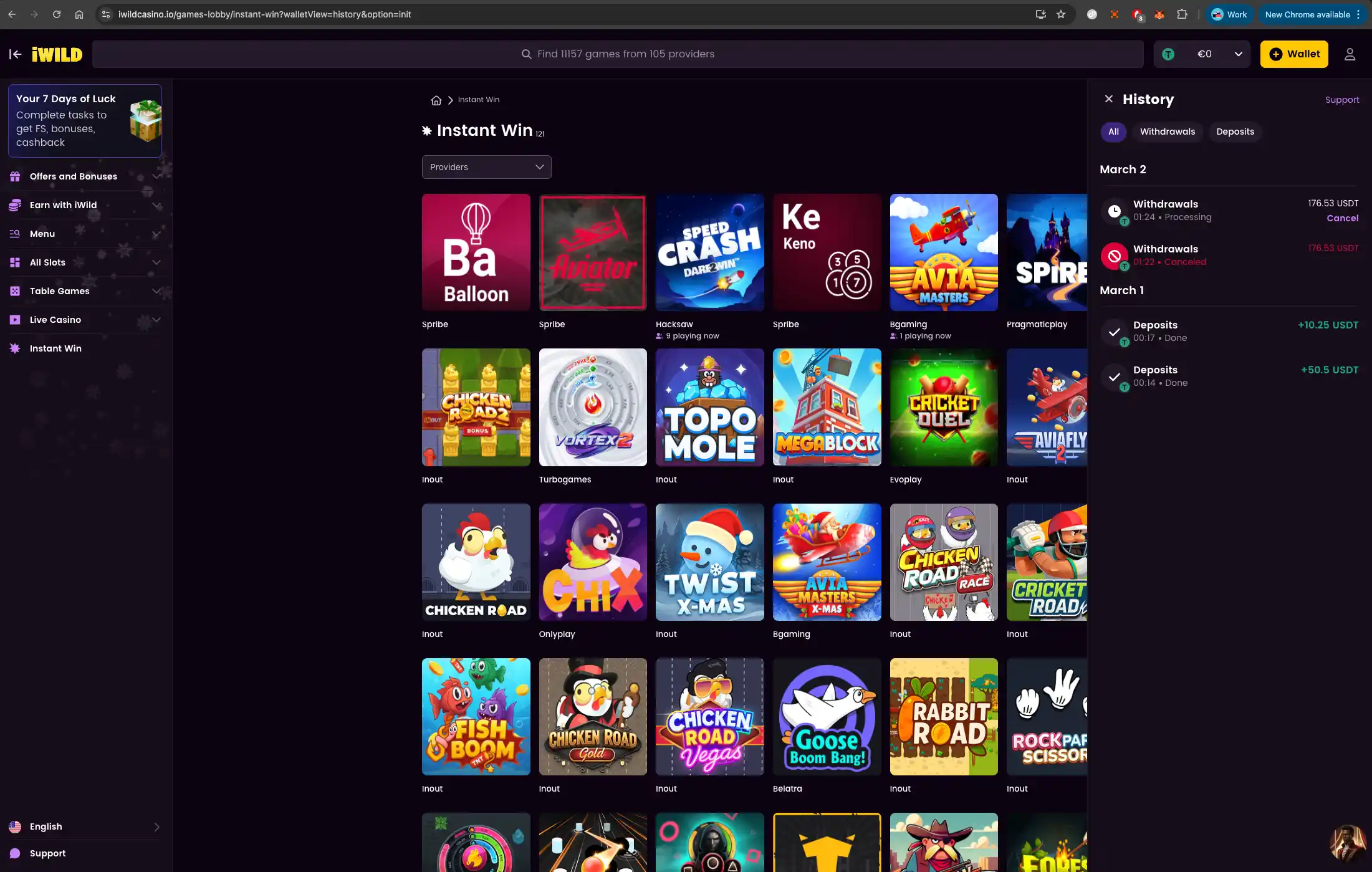
Task: Open Chrome's Work profile button
Action: click(x=1229, y=14)
